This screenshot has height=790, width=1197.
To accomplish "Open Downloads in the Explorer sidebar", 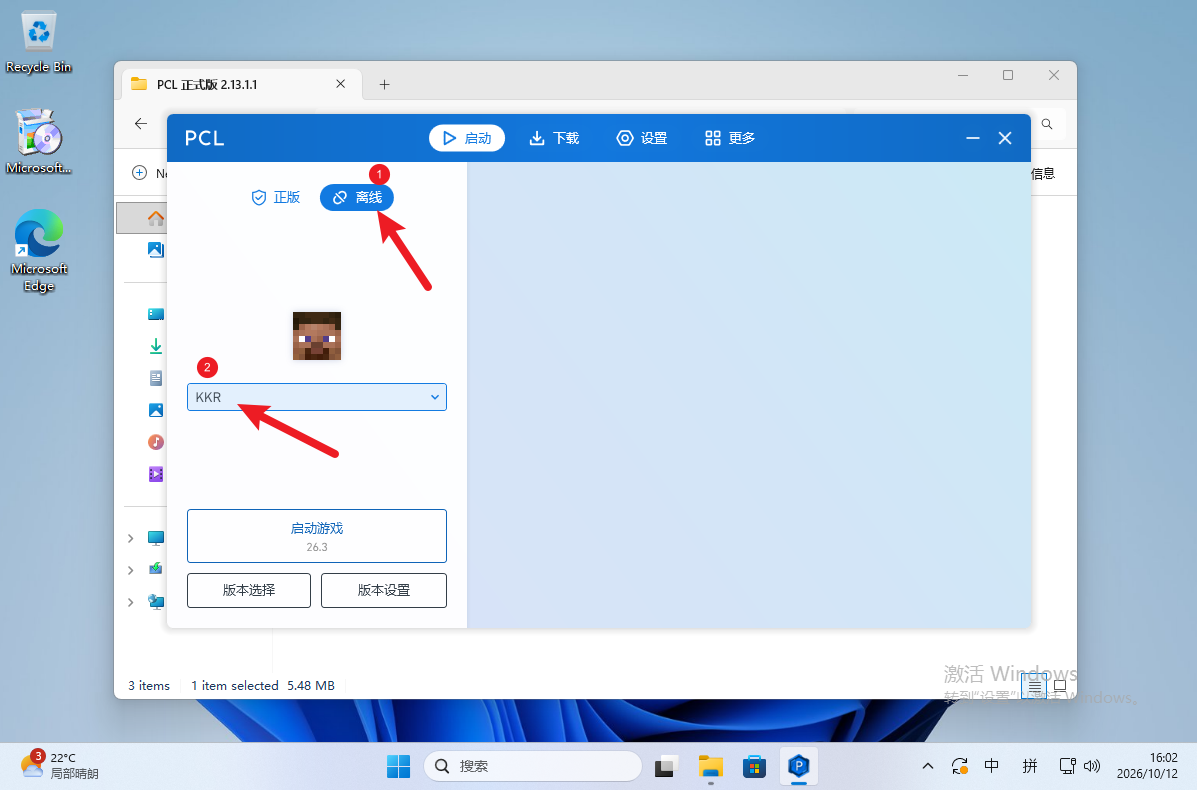I will click(156, 346).
